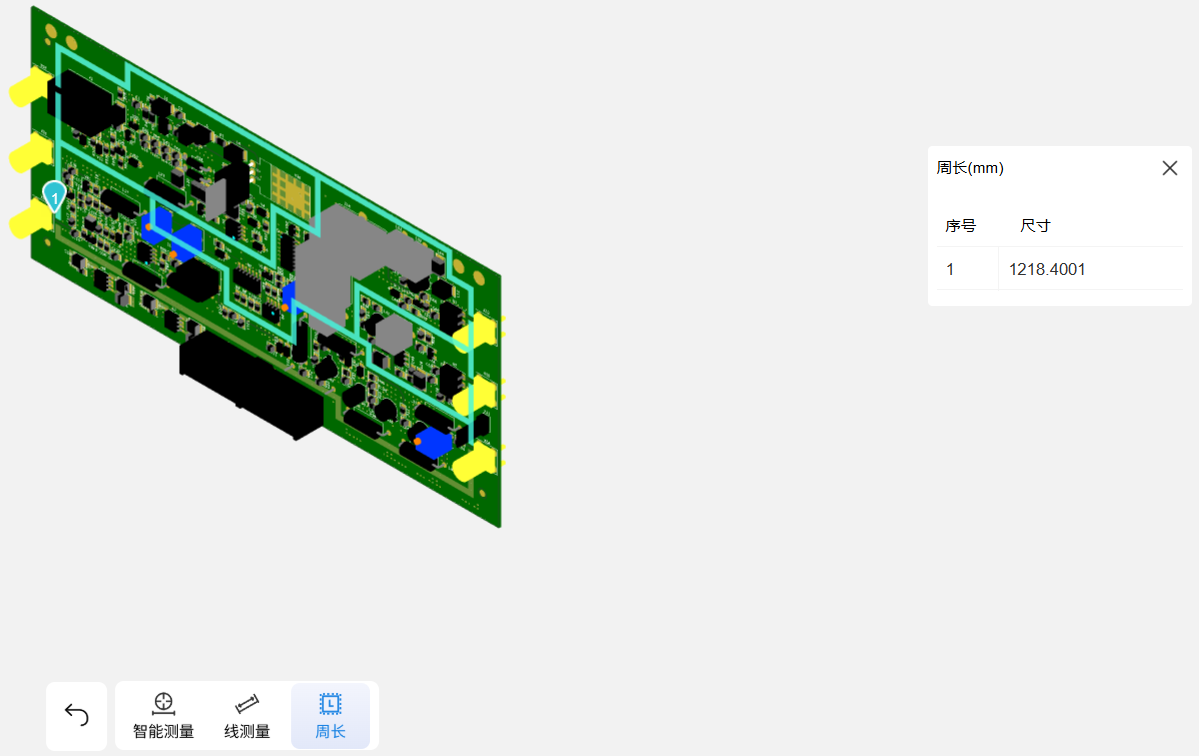
Task: Activate the 周长 perimeter tool
Action: point(330,716)
